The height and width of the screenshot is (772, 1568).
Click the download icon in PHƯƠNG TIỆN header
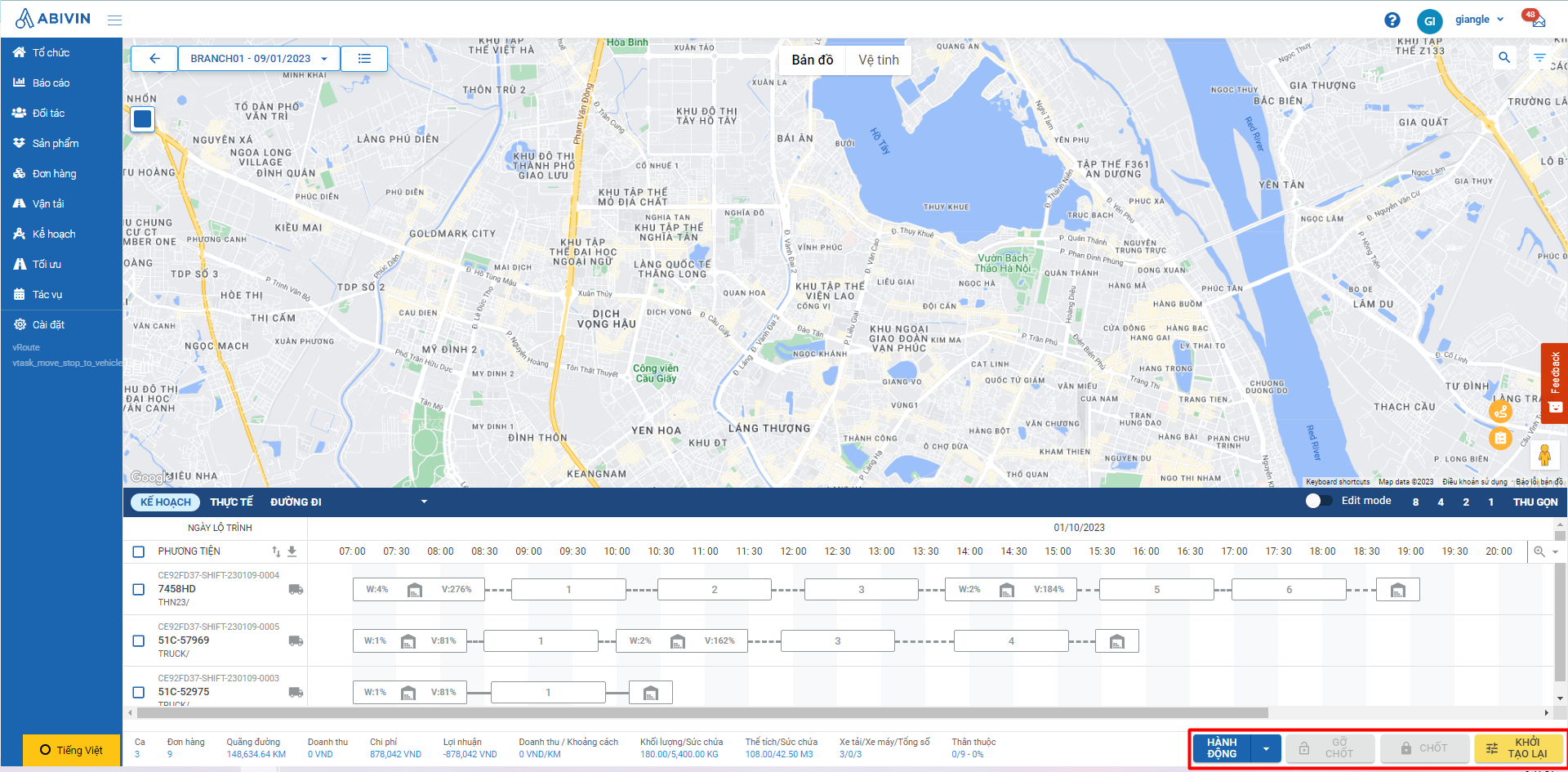[292, 551]
